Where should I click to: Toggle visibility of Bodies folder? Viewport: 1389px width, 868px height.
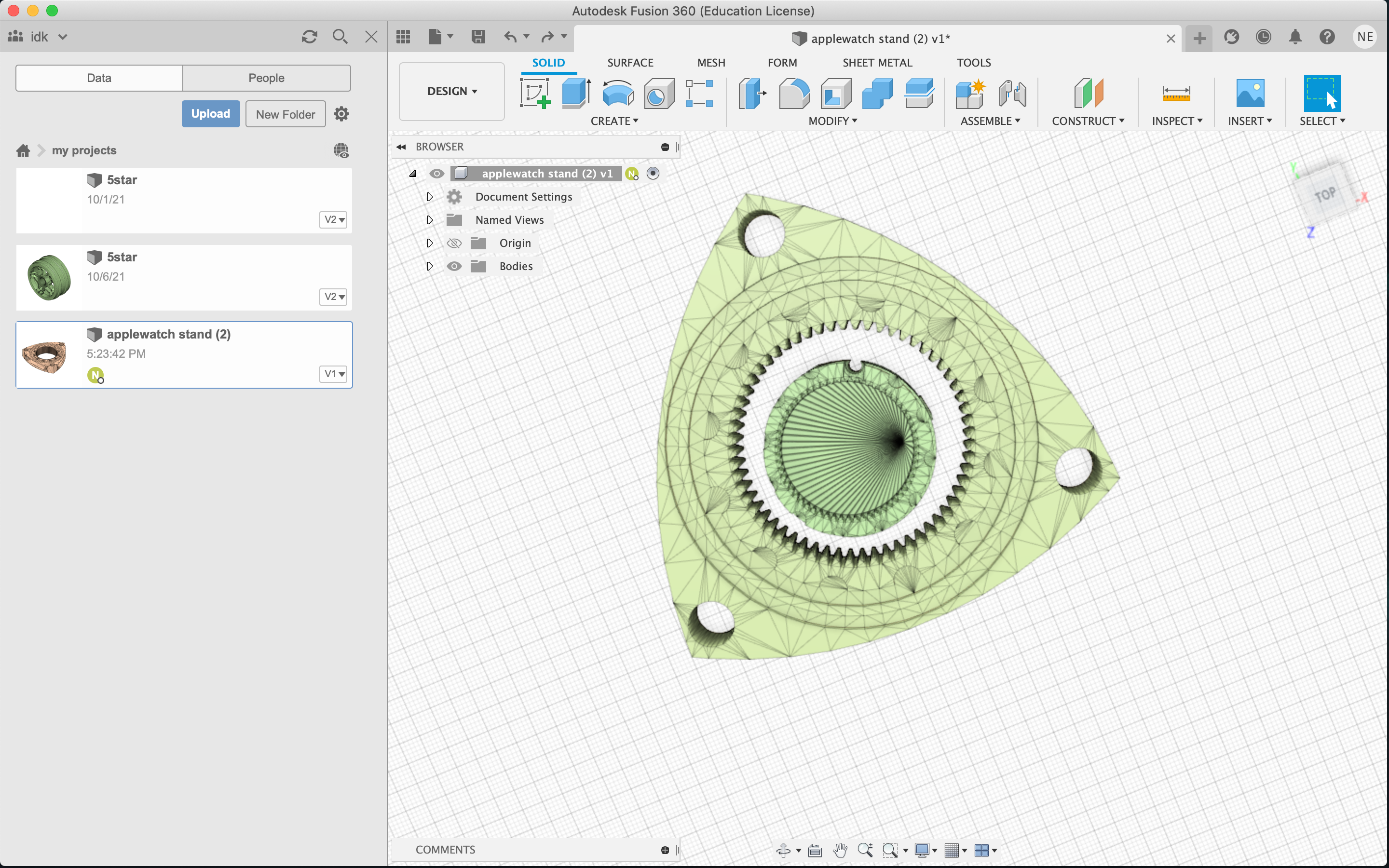point(452,266)
